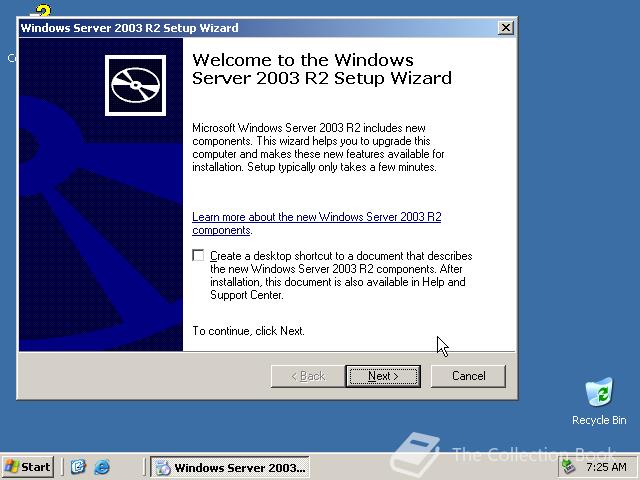Launch Internet Explorer from Quick Launch
This screenshot has height=480, width=640.
pyautogui.click(x=102, y=467)
